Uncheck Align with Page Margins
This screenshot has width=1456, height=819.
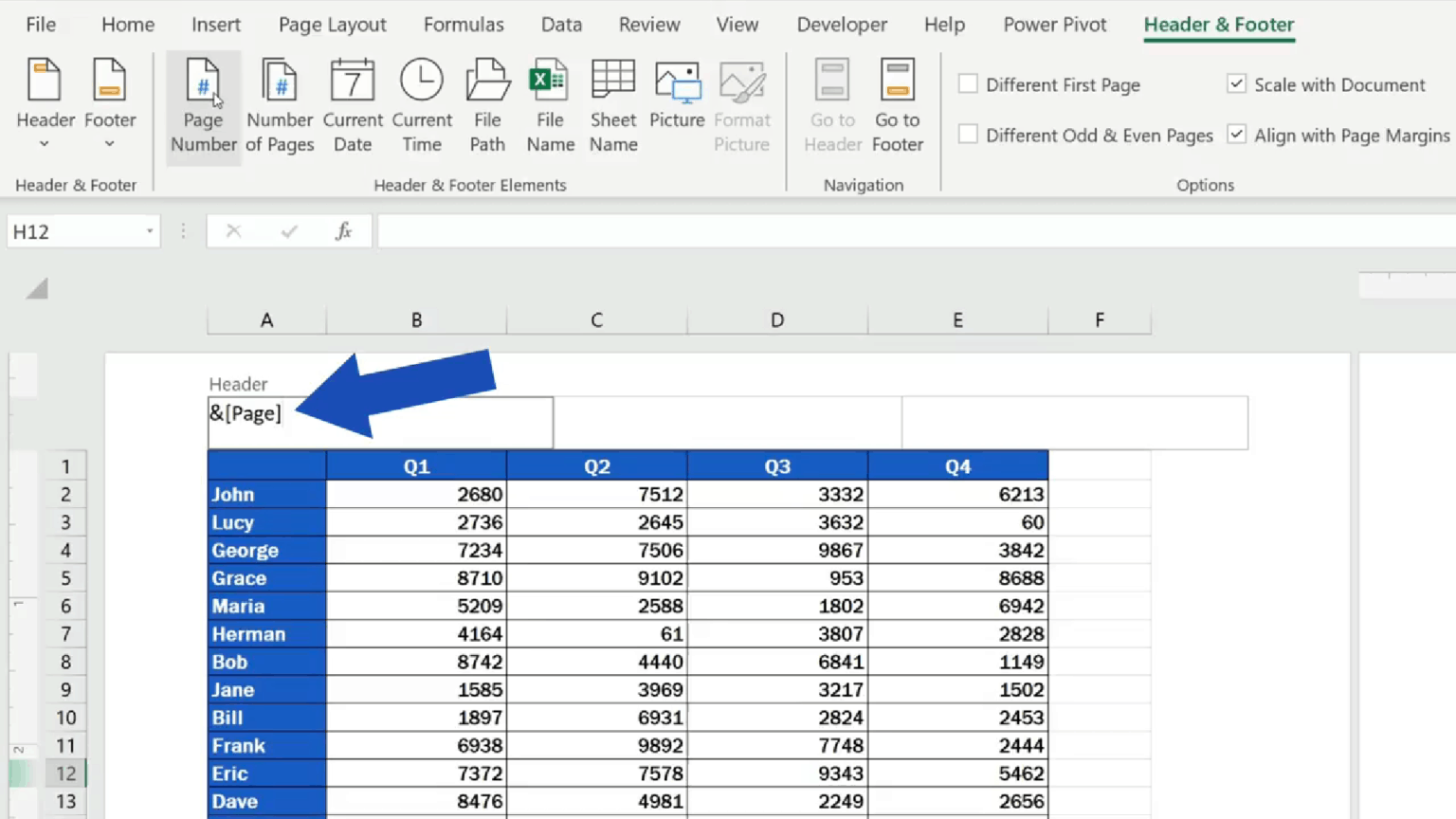point(1236,135)
